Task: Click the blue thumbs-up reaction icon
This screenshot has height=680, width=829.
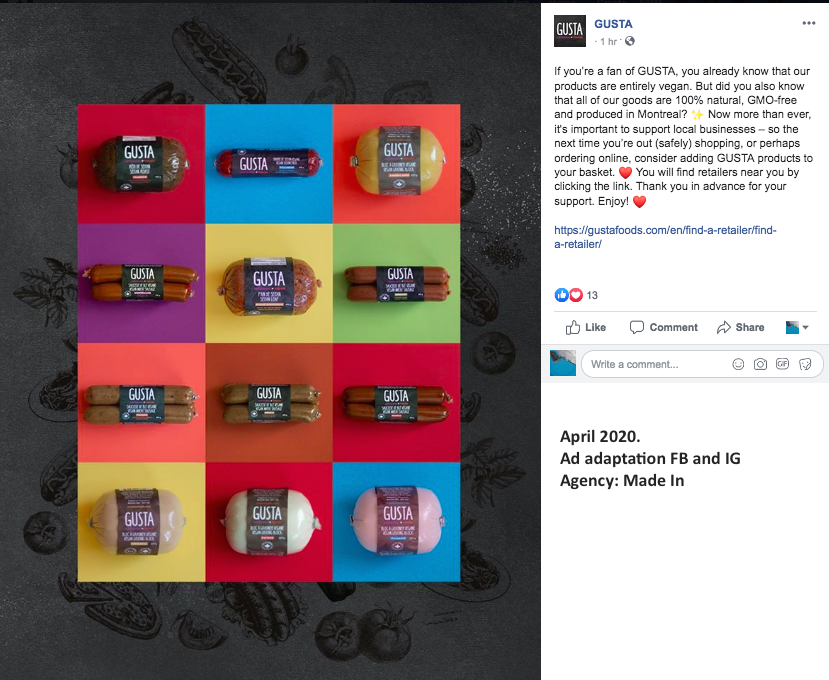Action: tap(561, 295)
